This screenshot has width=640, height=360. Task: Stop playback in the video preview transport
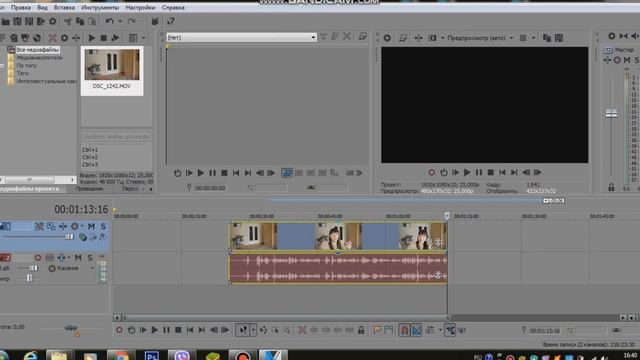pos(491,173)
